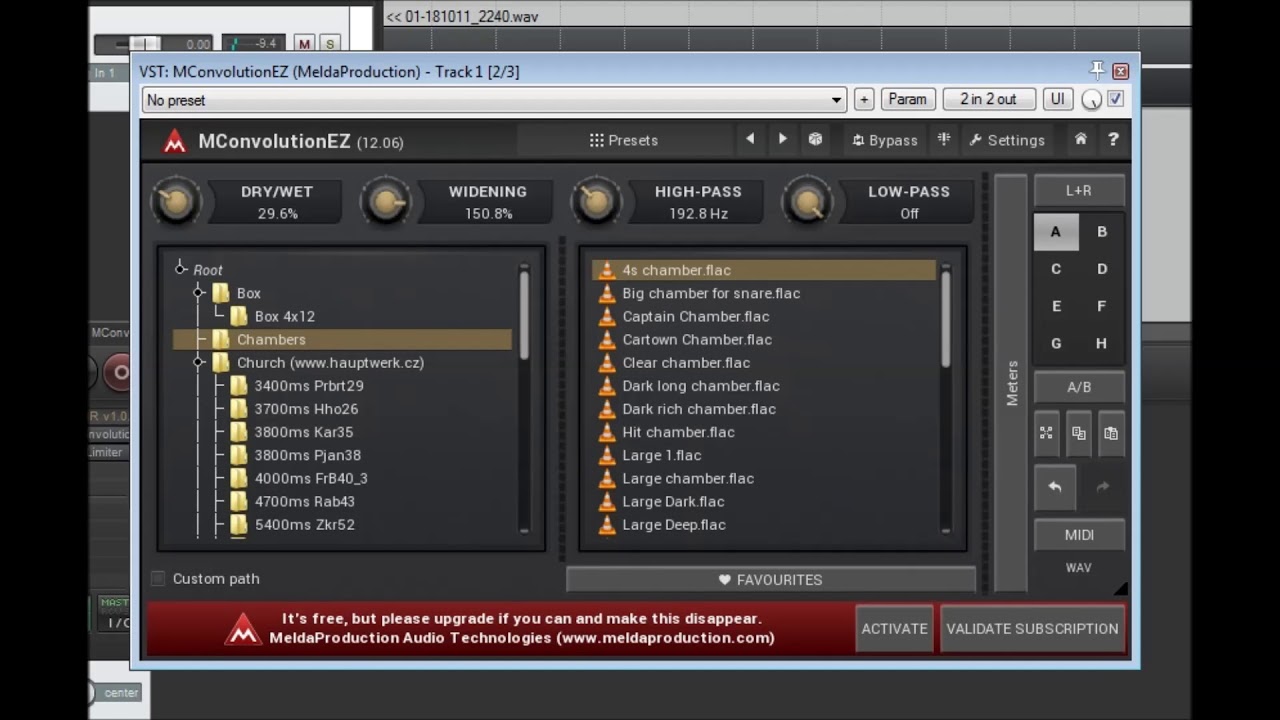Open help with the question mark icon
This screenshot has width=1280, height=720.
1113,140
